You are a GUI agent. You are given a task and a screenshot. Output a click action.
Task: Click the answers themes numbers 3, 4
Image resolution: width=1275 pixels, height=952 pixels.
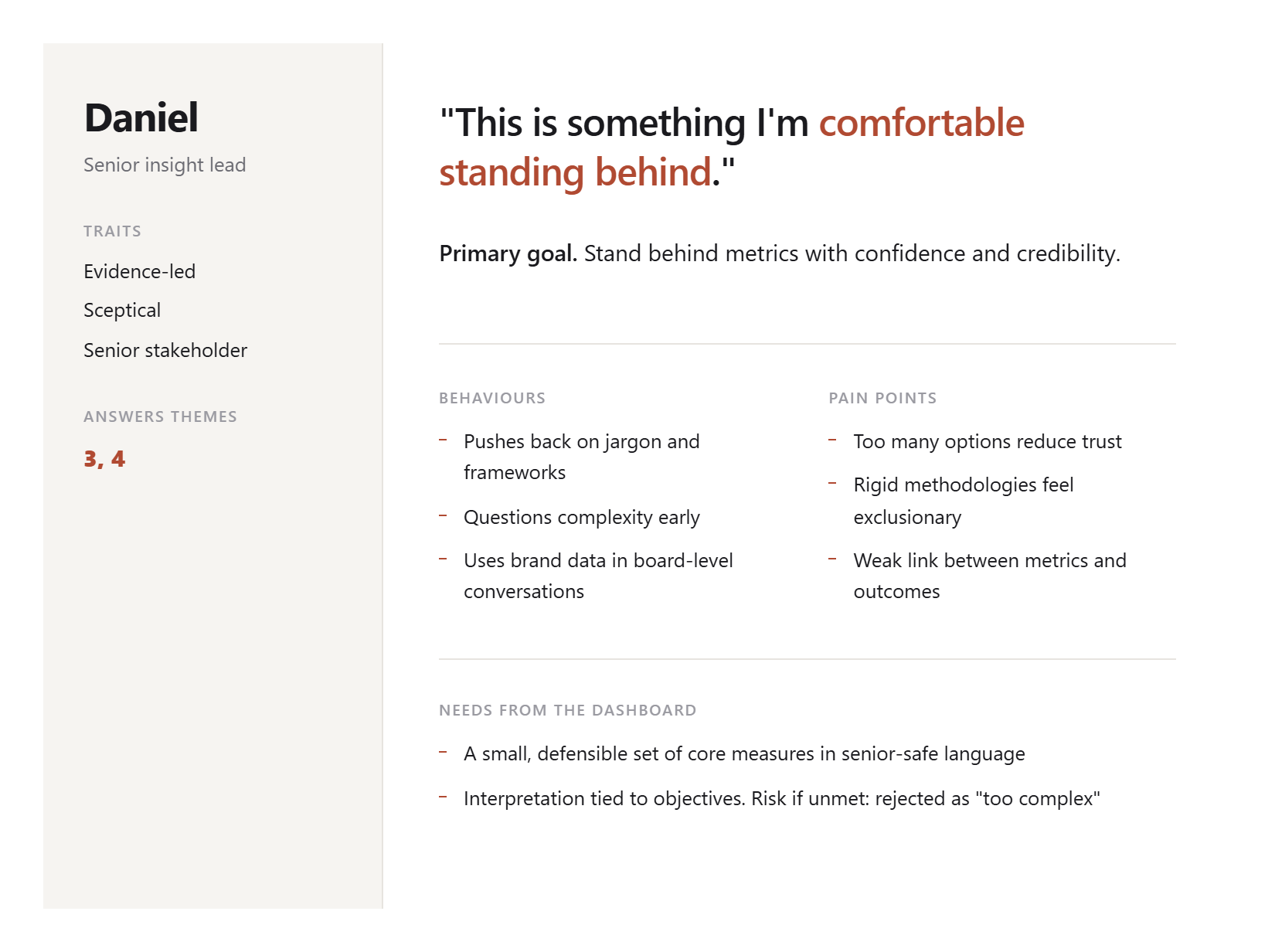pyautogui.click(x=104, y=459)
